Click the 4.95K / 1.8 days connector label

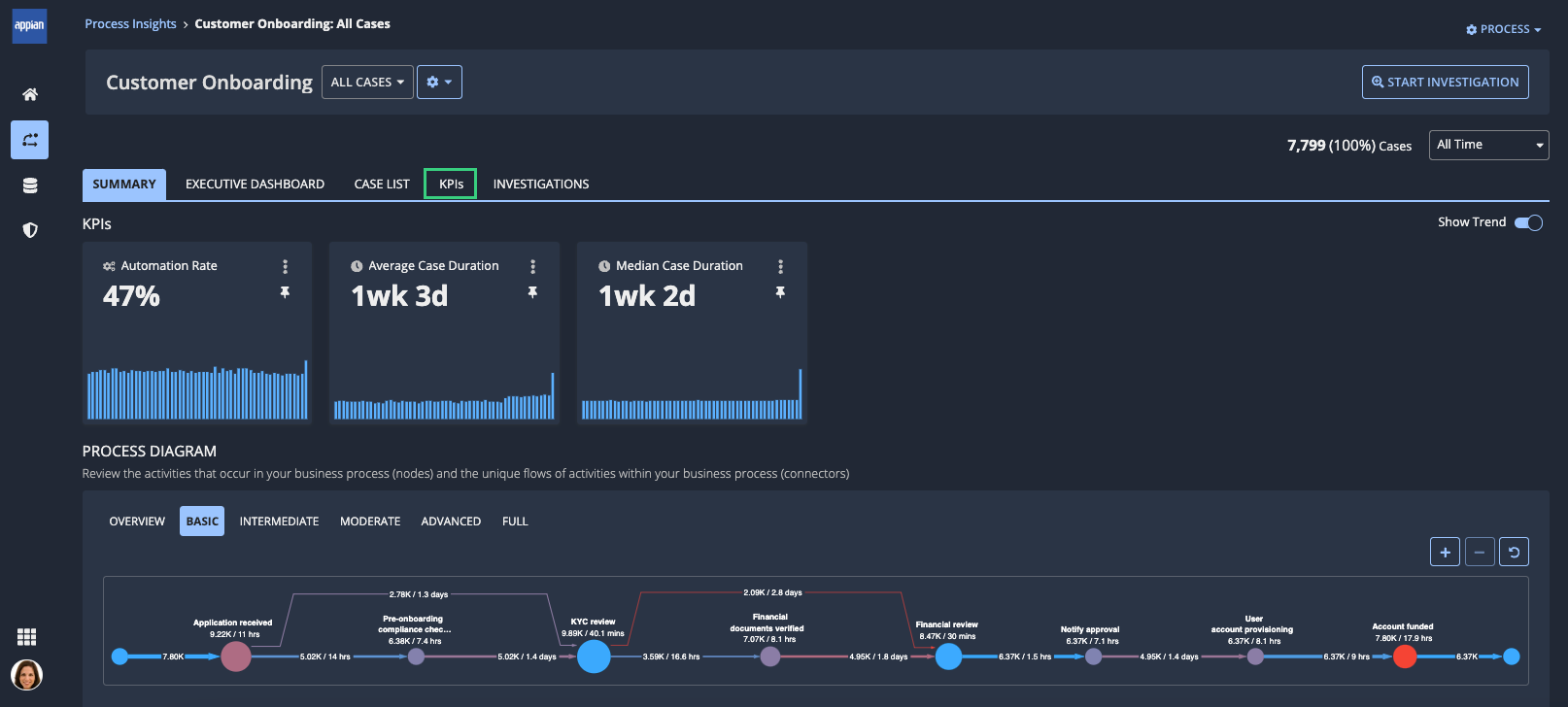[878, 656]
